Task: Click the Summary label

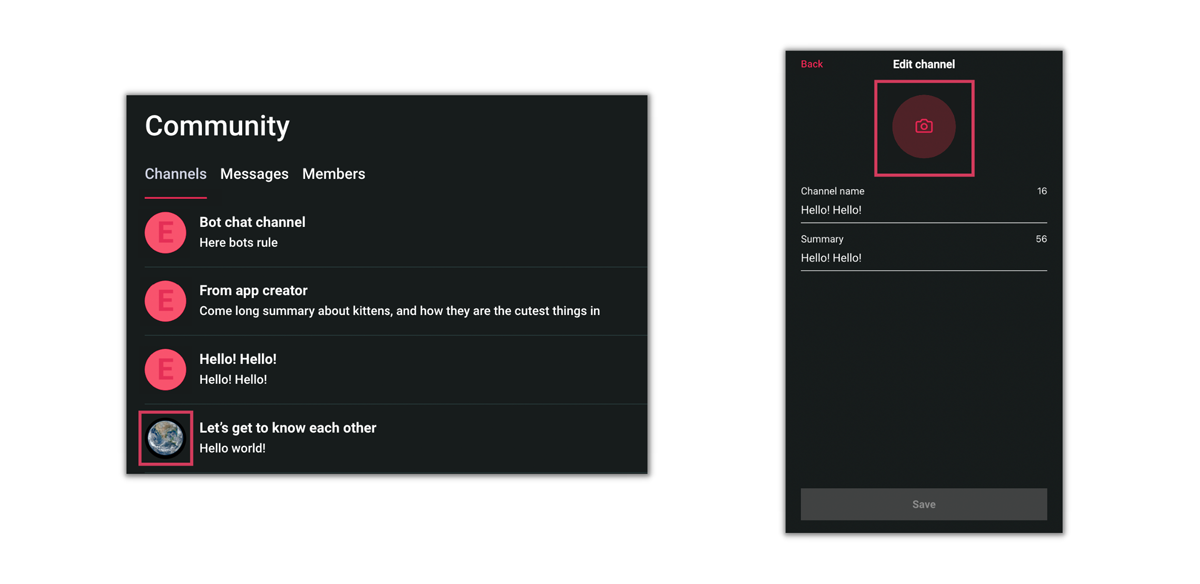Action: coord(822,239)
